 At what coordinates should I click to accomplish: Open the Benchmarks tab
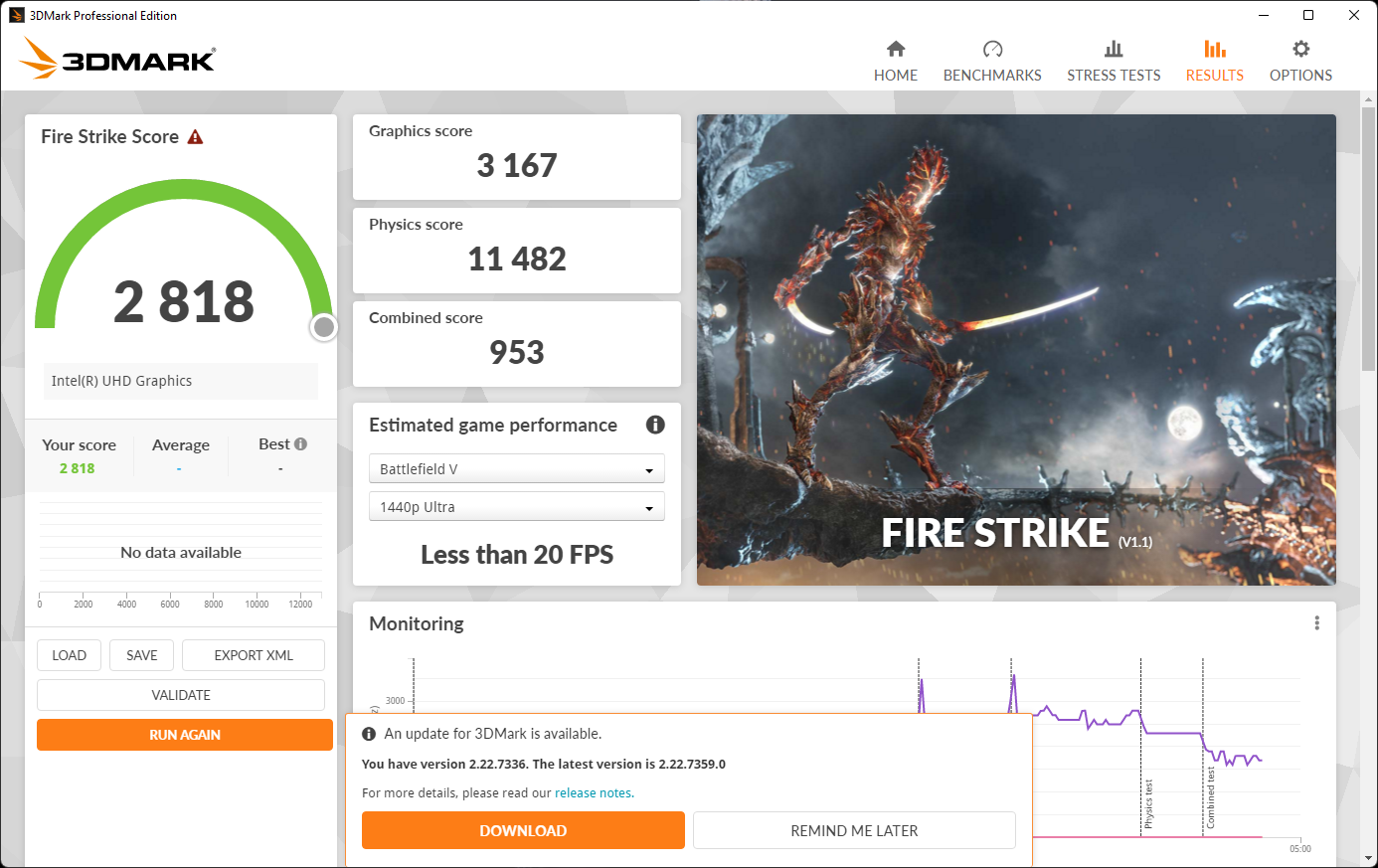coord(992,62)
